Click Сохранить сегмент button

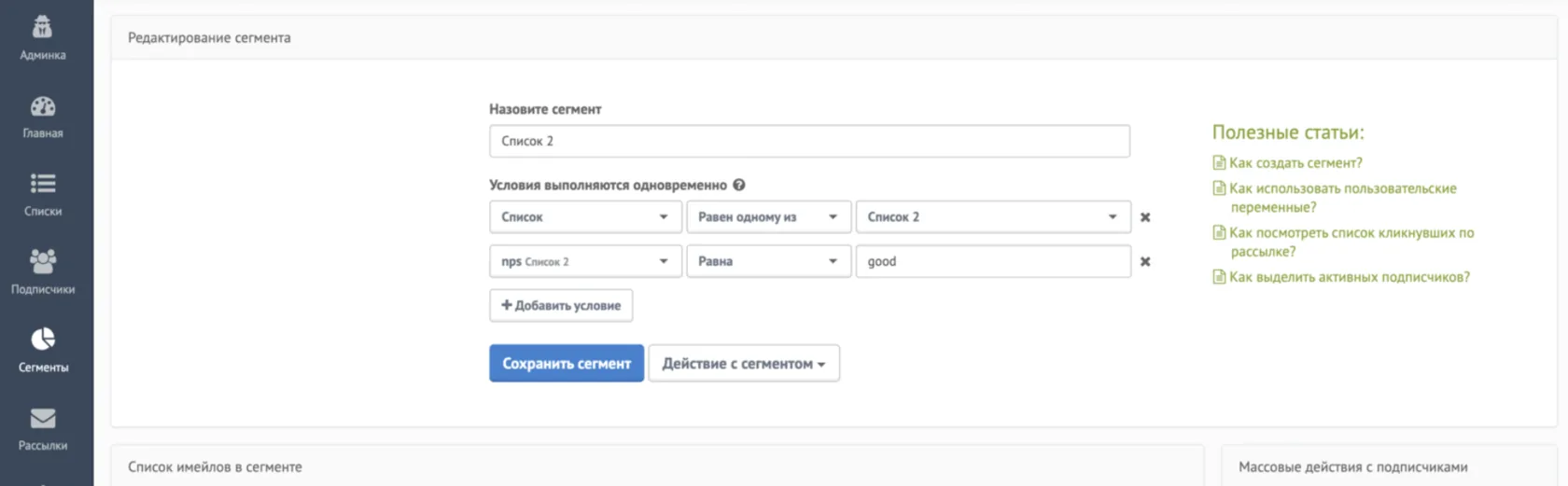(567, 364)
